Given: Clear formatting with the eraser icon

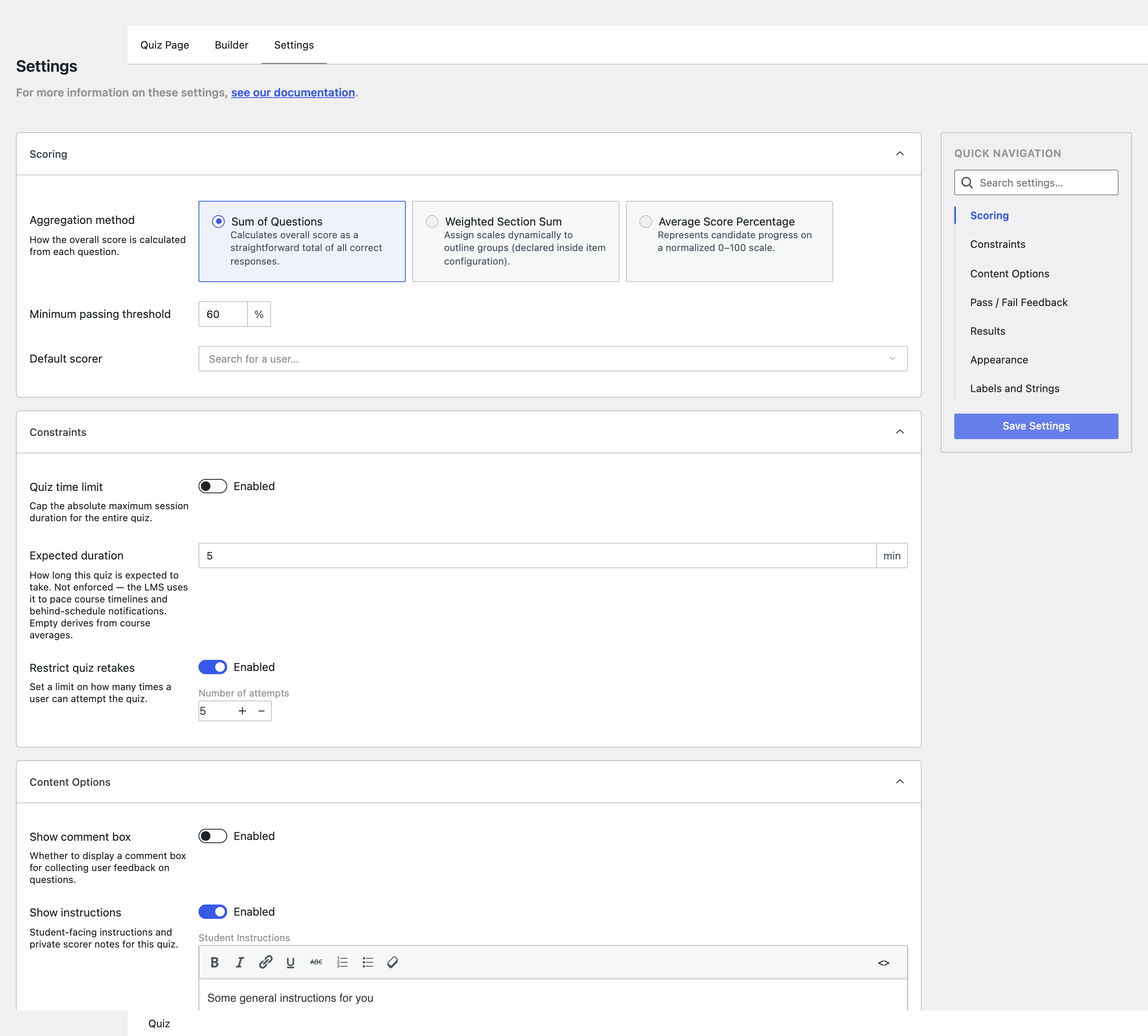Looking at the screenshot, I should click(392, 963).
